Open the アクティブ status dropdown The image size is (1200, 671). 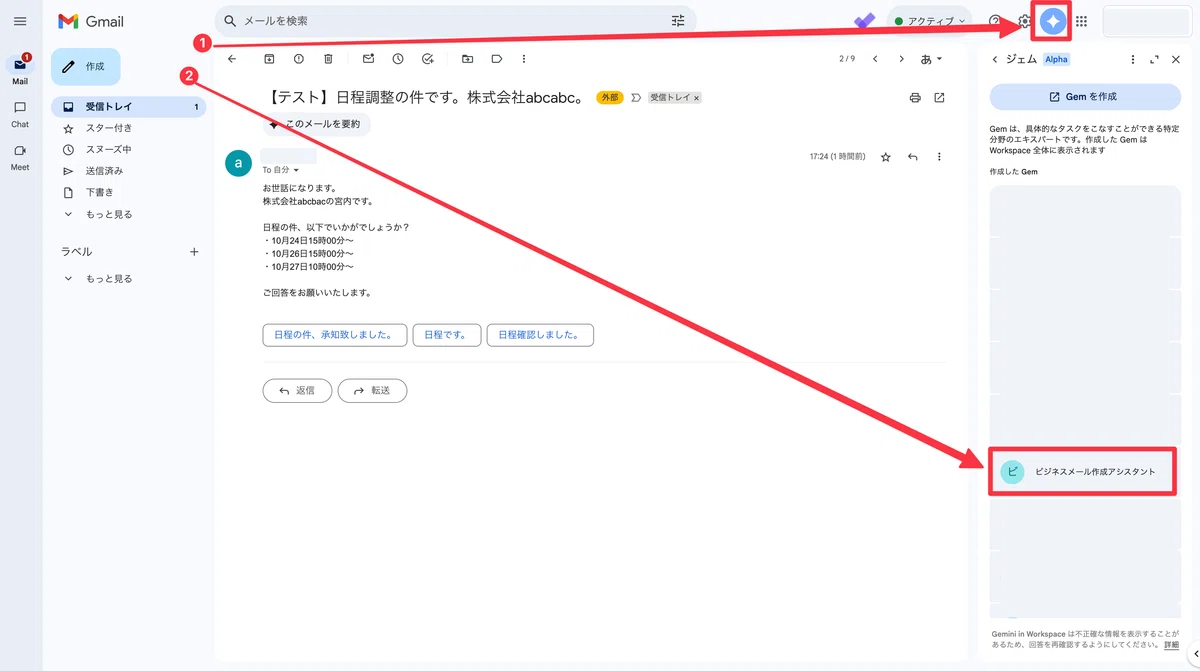[x=930, y=21]
